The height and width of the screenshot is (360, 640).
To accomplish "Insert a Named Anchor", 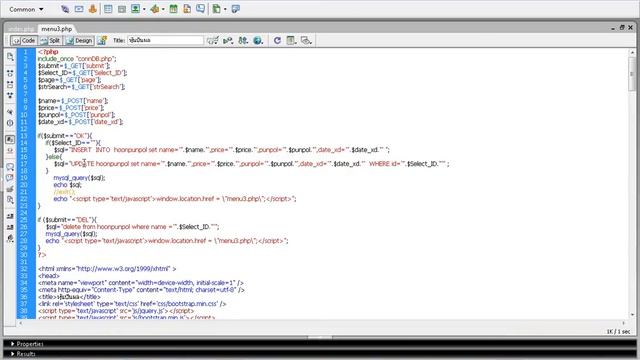I will point(93,9).
